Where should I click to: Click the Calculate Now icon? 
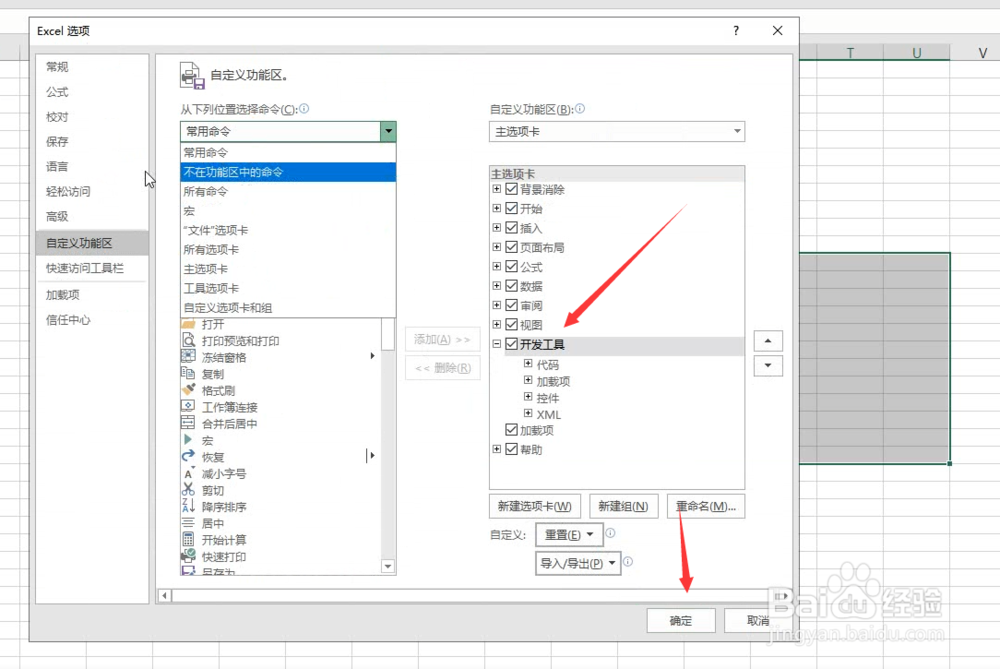pyautogui.click(x=188, y=540)
